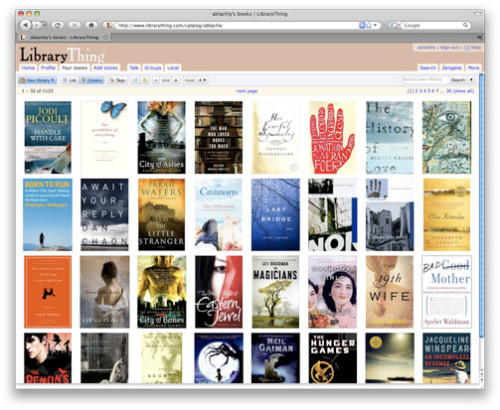This screenshot has width=500, height=410.
Task: Jump to page 36 in pagination
Action: point(449,91)
